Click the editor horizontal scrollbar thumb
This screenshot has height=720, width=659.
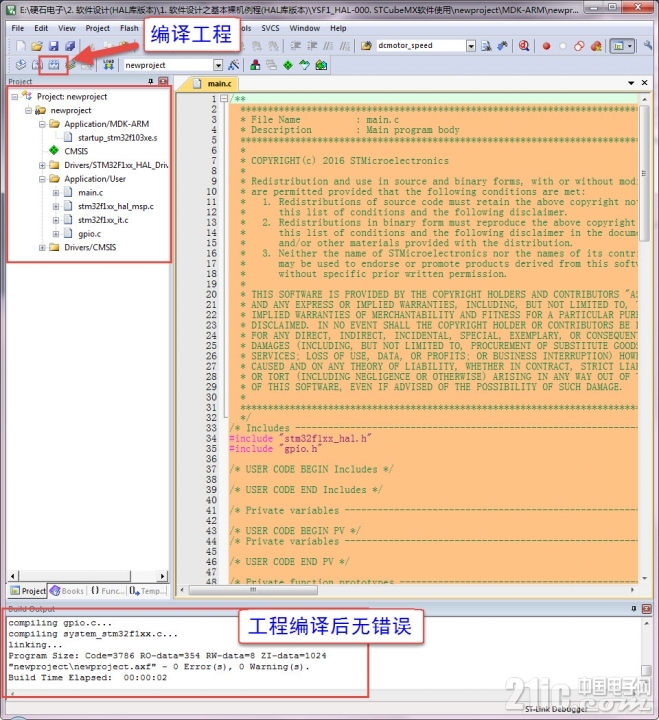point(253,590)
